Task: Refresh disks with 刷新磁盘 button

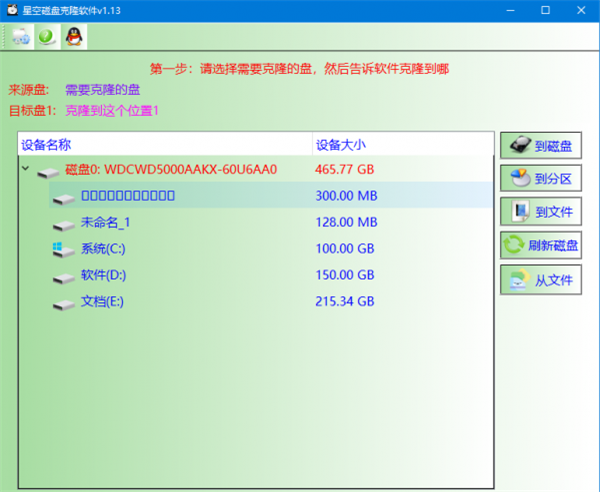Action: click(x=541, y=245)
